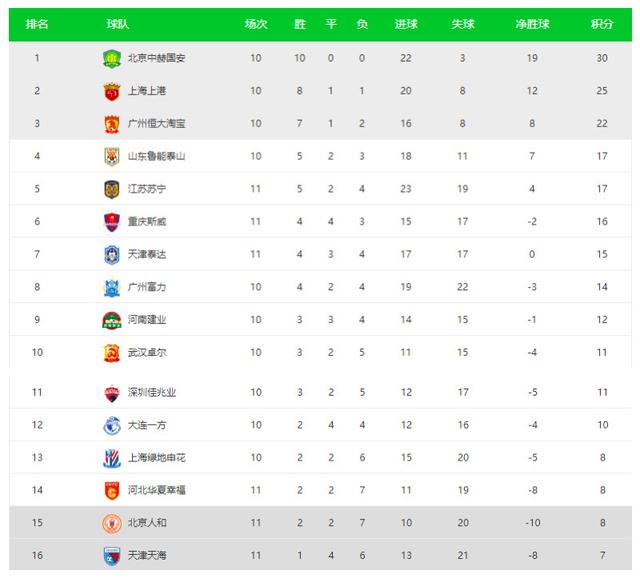Click the 重庆斯威 team shield logo
Image resolution: width=640 pixels, height=578 pixels.
click(x=111, y=222)
